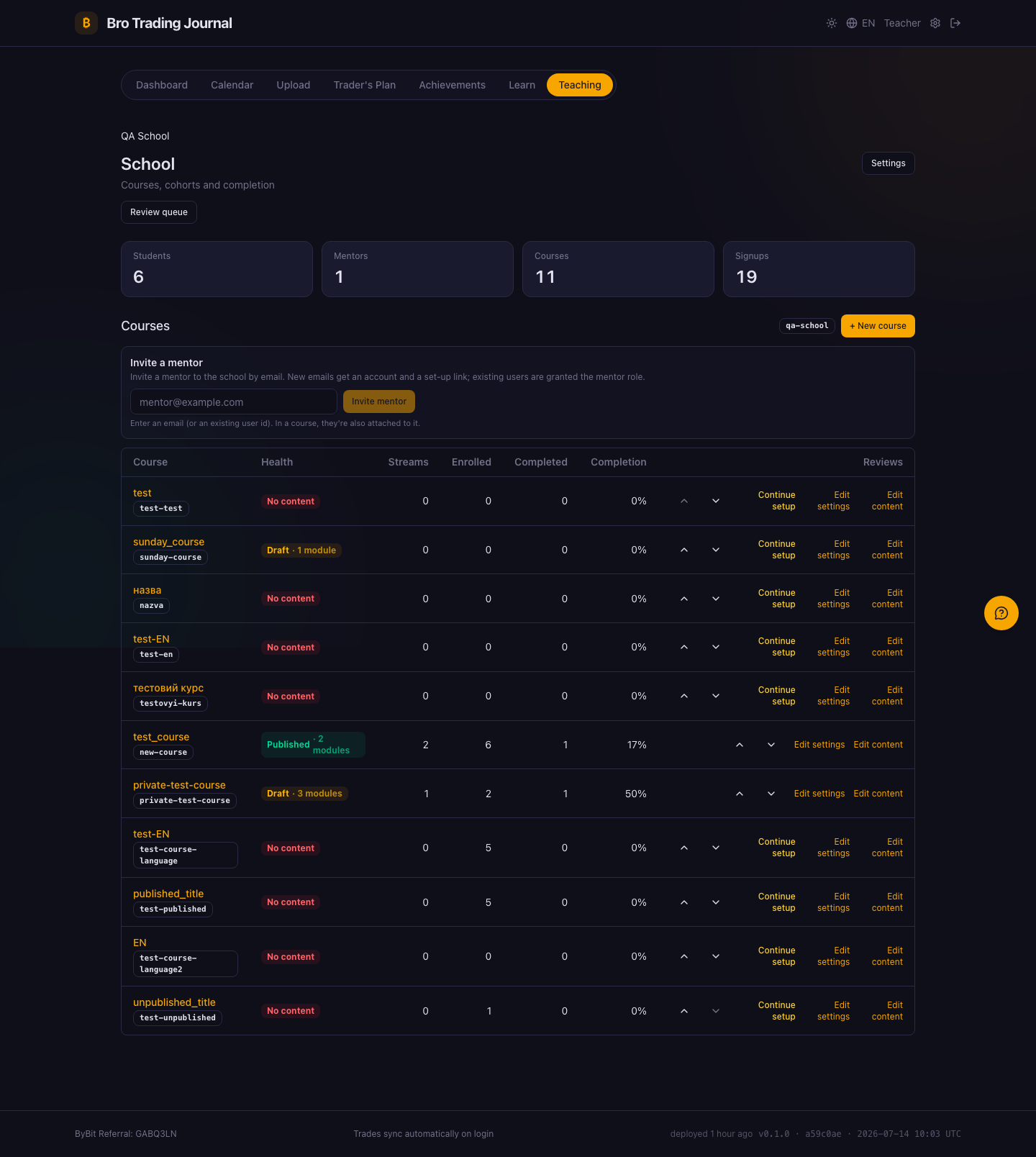1036x1157 pixels.
Task: Toggle the light/dark theme sun icon
Action: (x=832, y=23)
